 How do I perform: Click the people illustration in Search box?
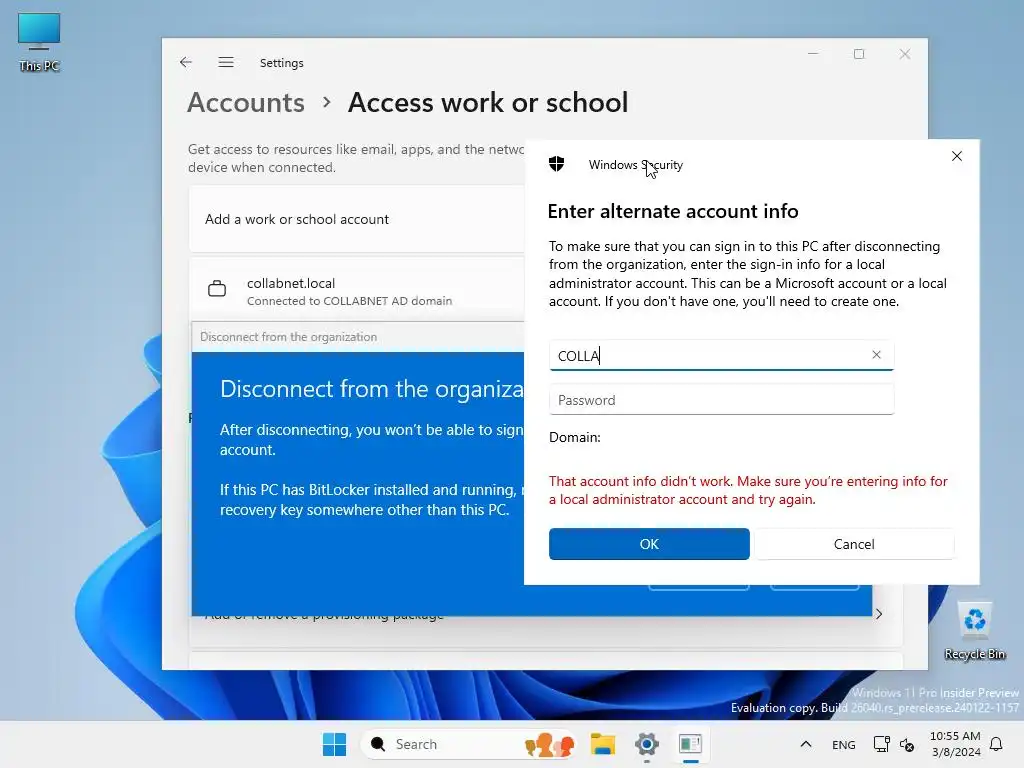pos(549,744)
